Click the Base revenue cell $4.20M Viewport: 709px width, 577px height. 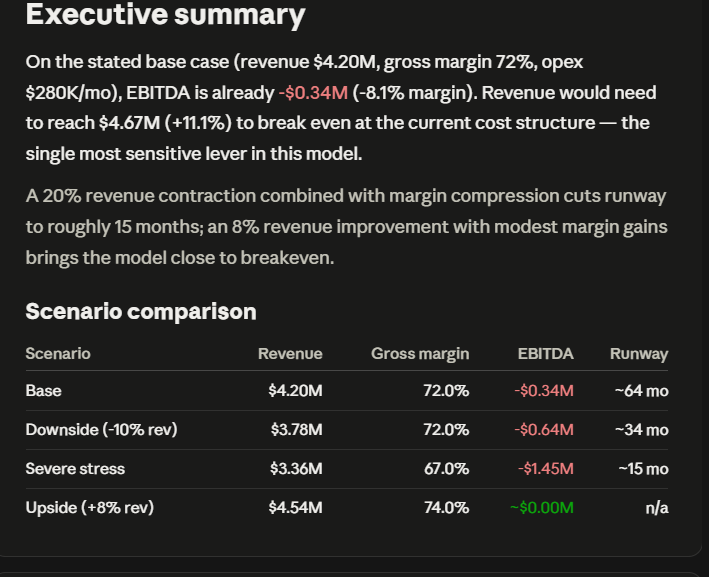(295, 391)
